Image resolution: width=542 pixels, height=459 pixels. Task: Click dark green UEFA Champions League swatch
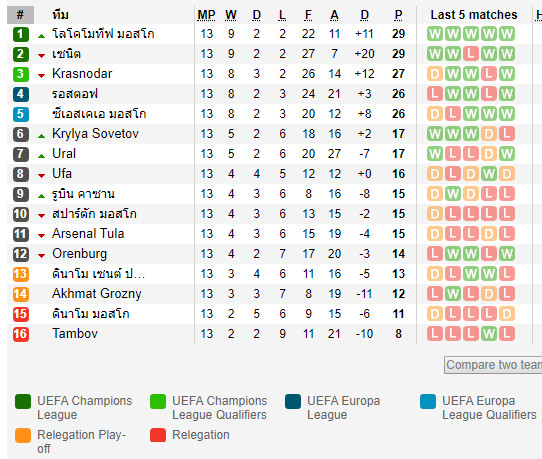[23, 402]
